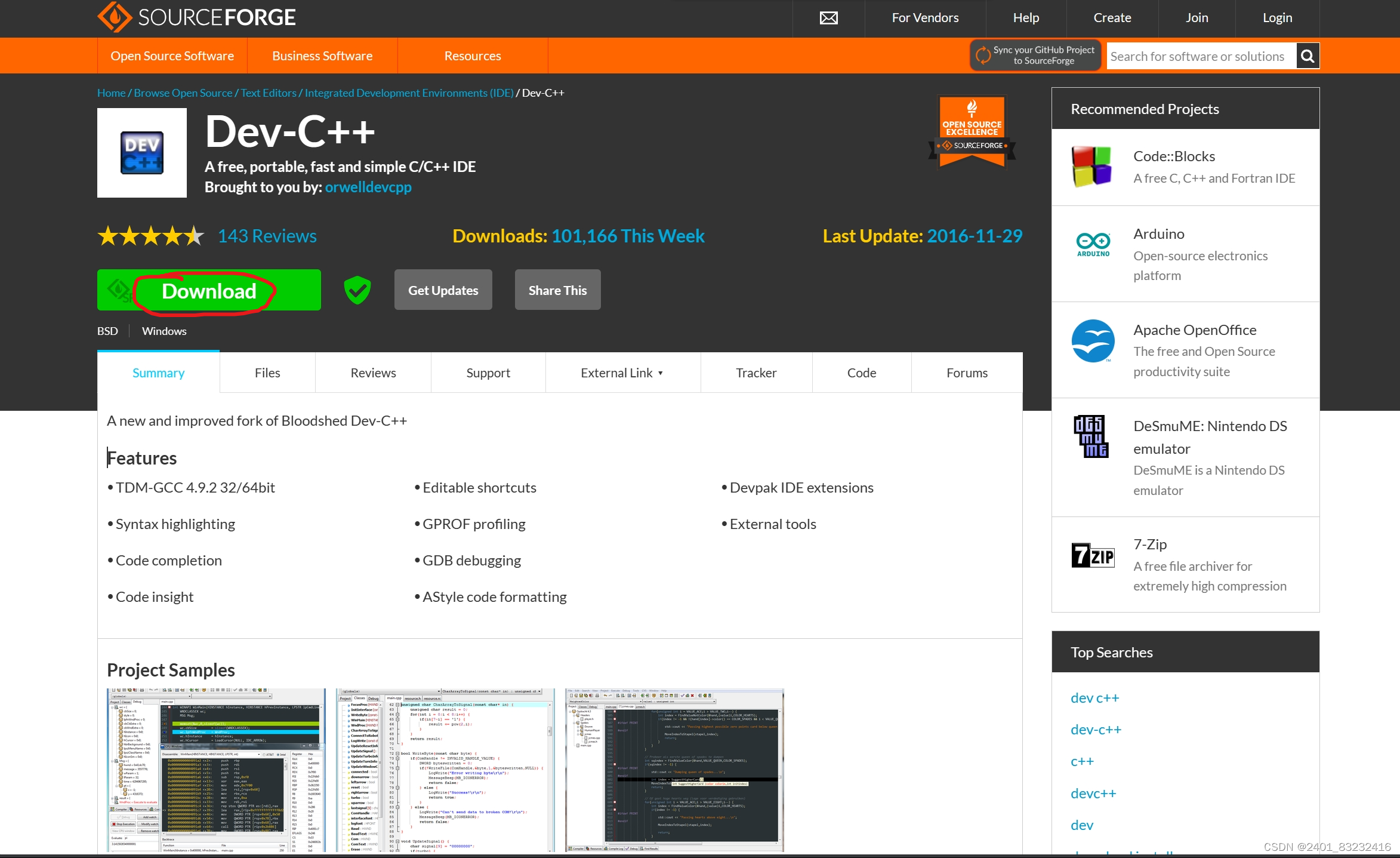Click the 'AStyle code formatting' feature text
1400x858 pixels.
pyautogui.click(x=495, y=597)
